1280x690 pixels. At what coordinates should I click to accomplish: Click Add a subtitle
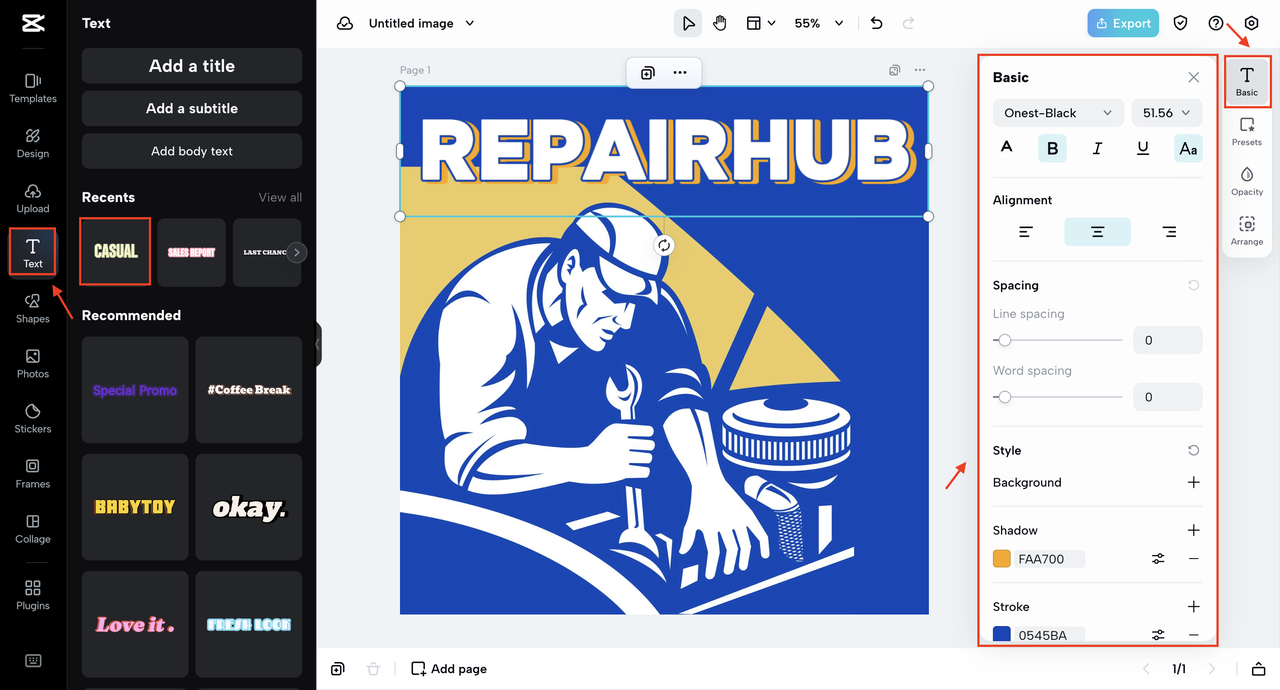point(192,108)
